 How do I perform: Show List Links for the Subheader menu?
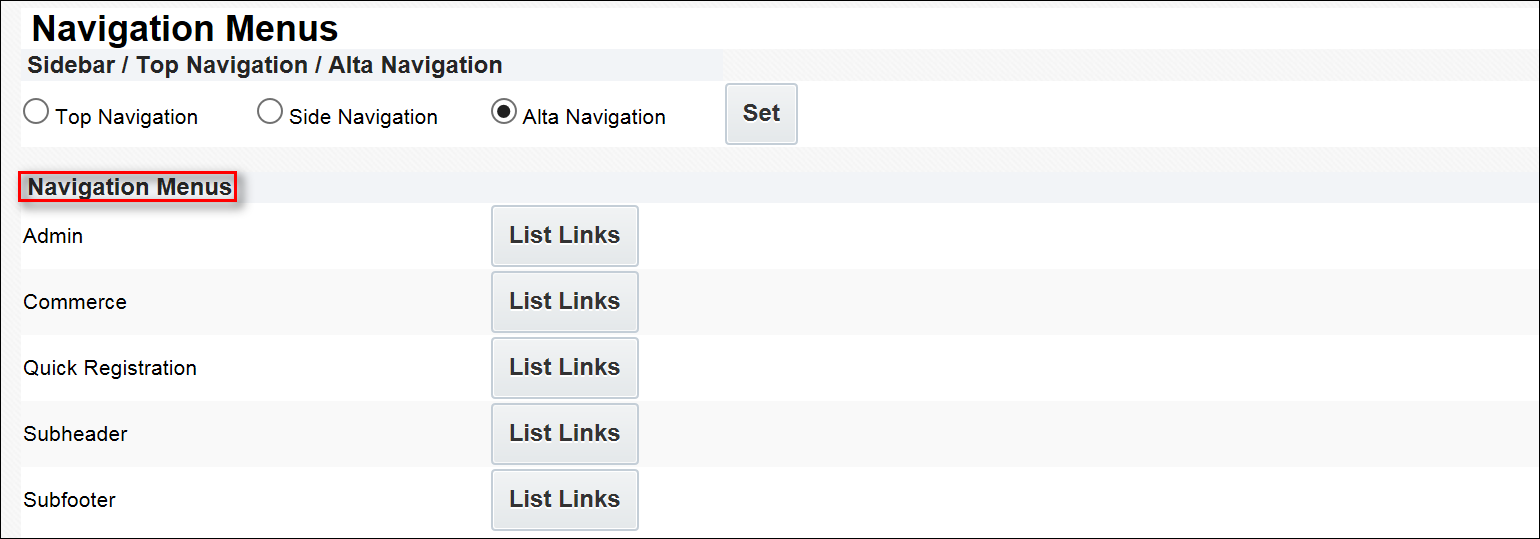coord(564,434)
